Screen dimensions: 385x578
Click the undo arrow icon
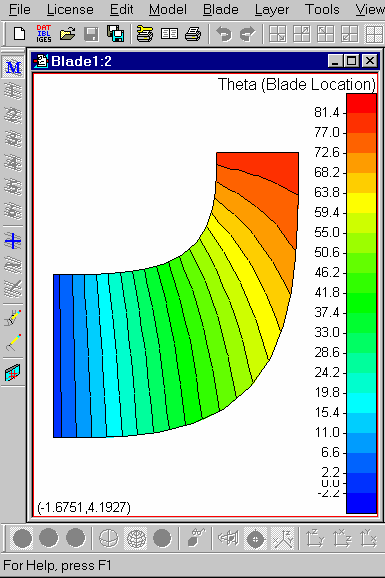[224, 34]
